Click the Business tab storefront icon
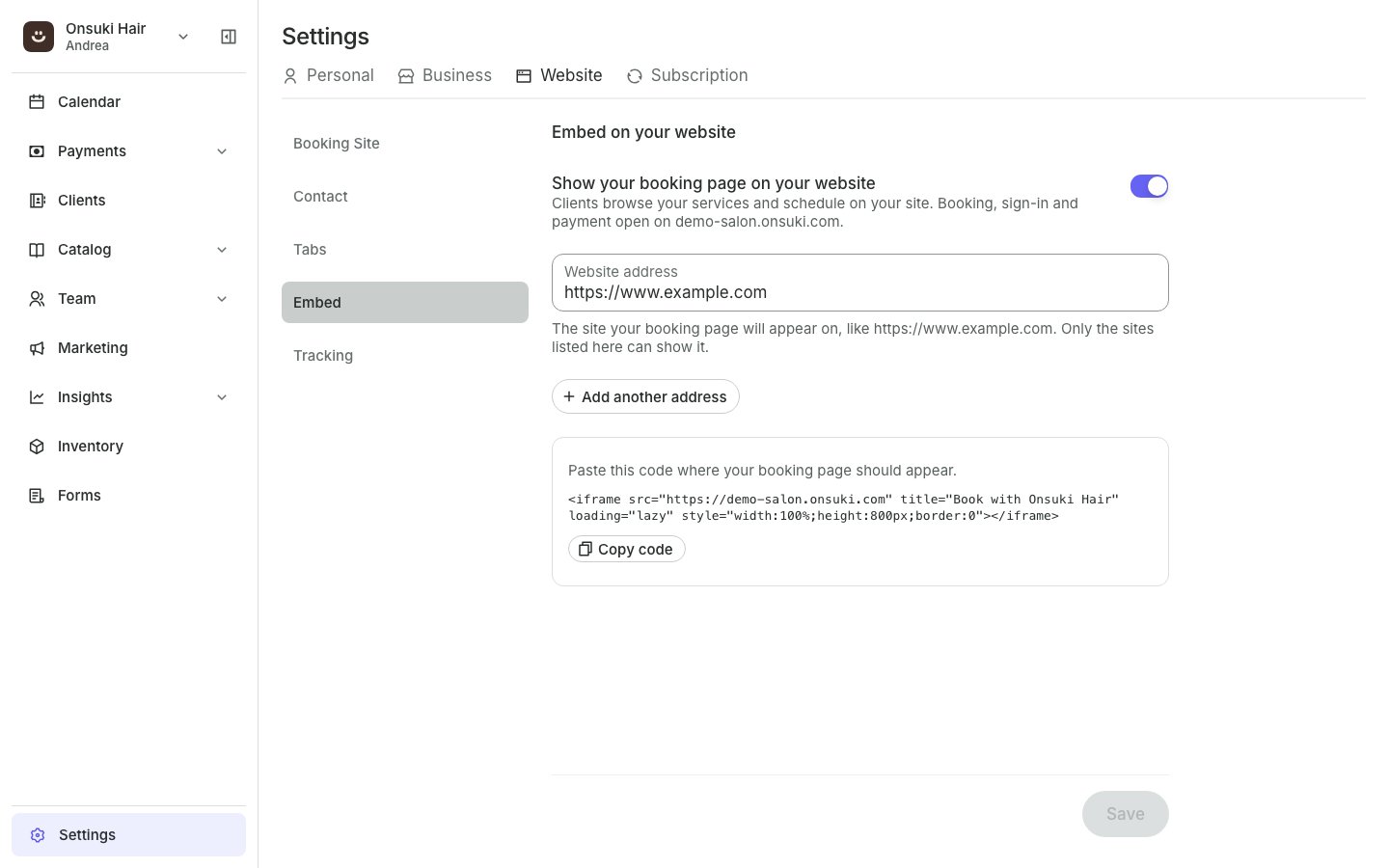Screen dimensions: 1389x868 406,76
